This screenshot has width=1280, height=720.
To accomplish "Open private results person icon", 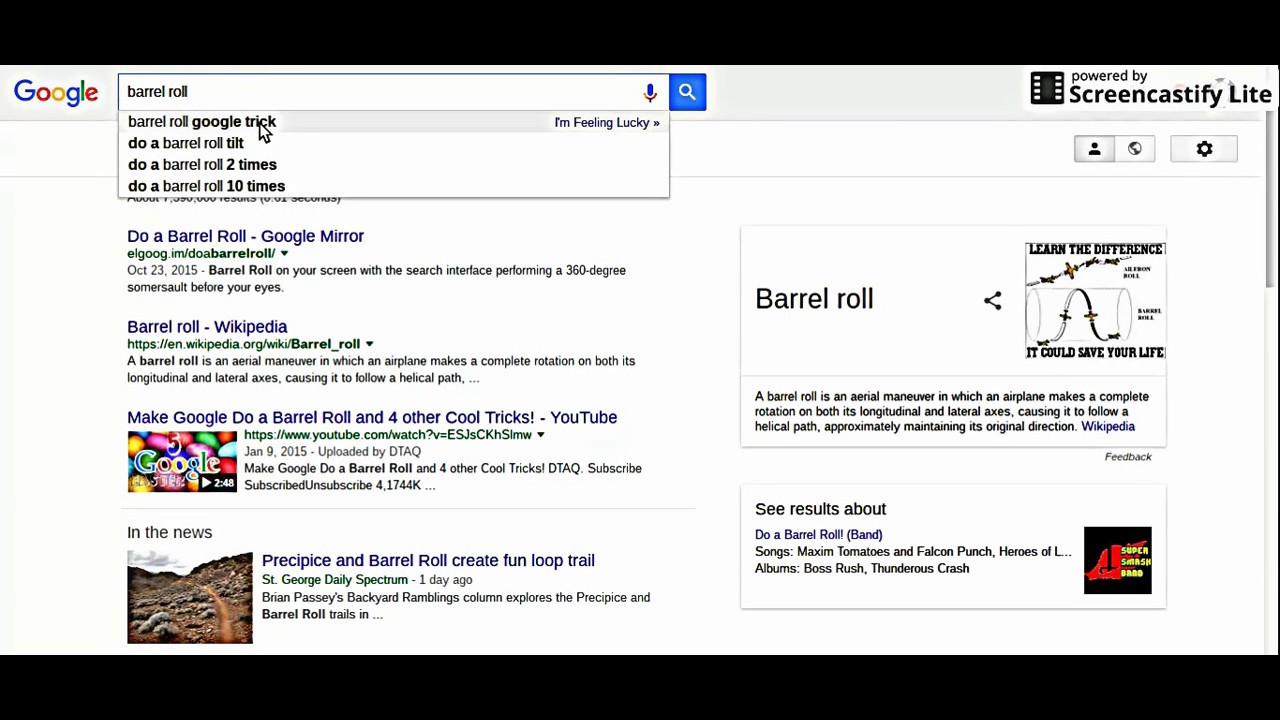I will pos(1094,149).
